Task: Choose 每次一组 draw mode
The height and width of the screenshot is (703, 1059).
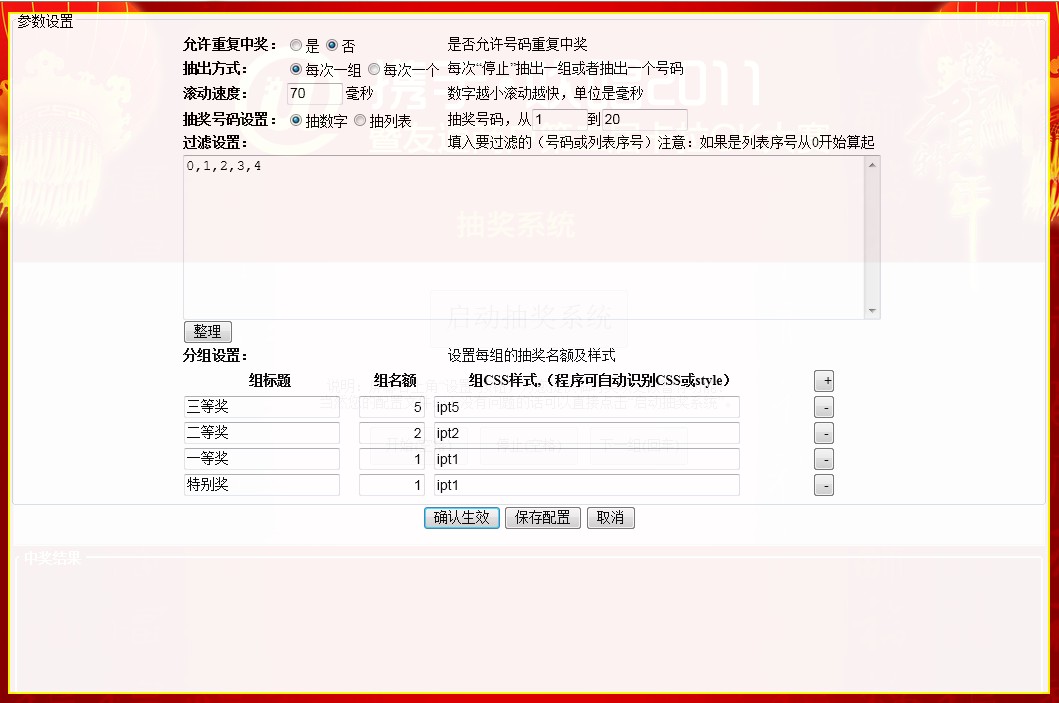Action: click(x=296, y=70)
